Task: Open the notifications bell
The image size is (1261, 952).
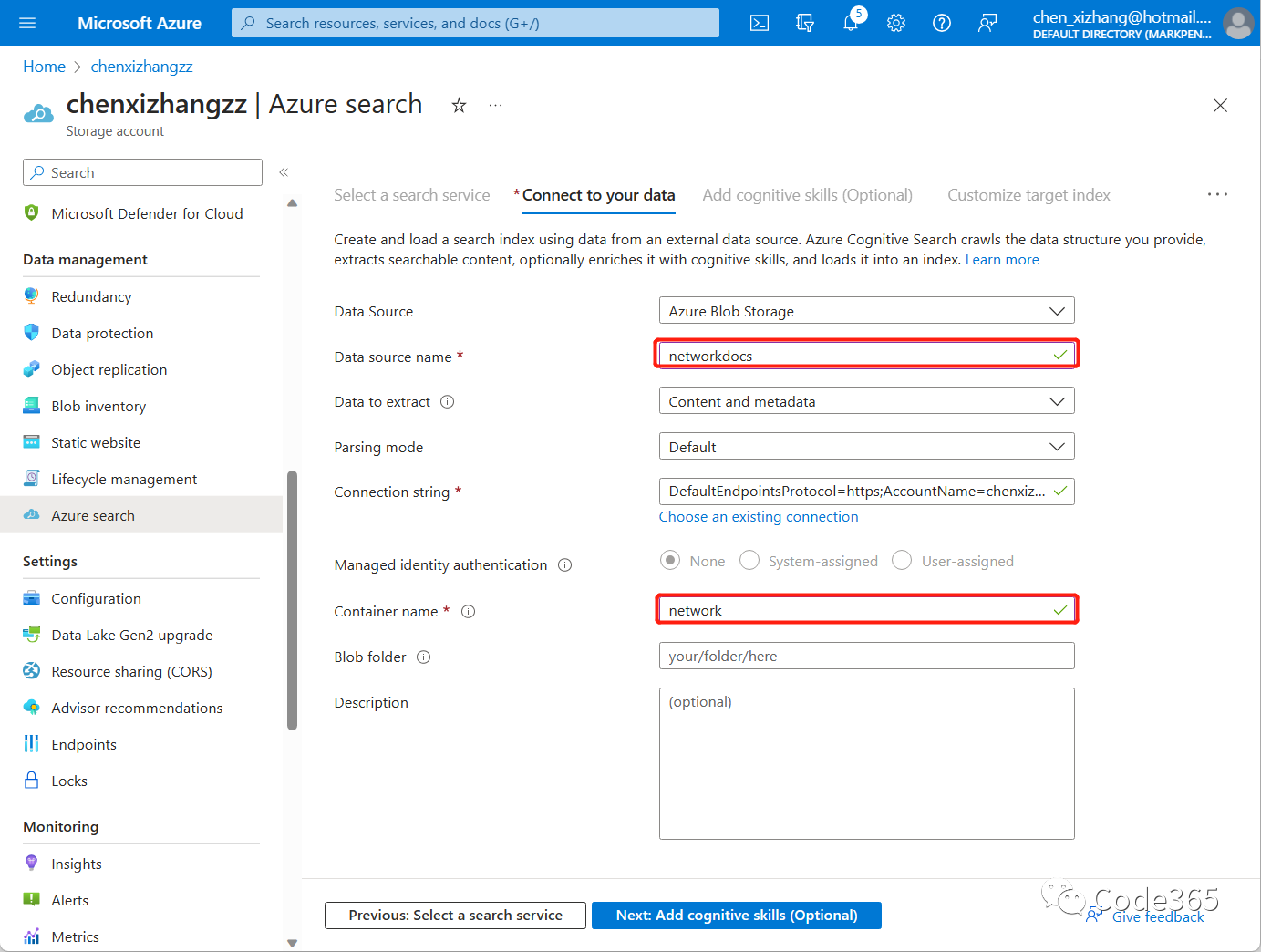Action: coord(850,23)
